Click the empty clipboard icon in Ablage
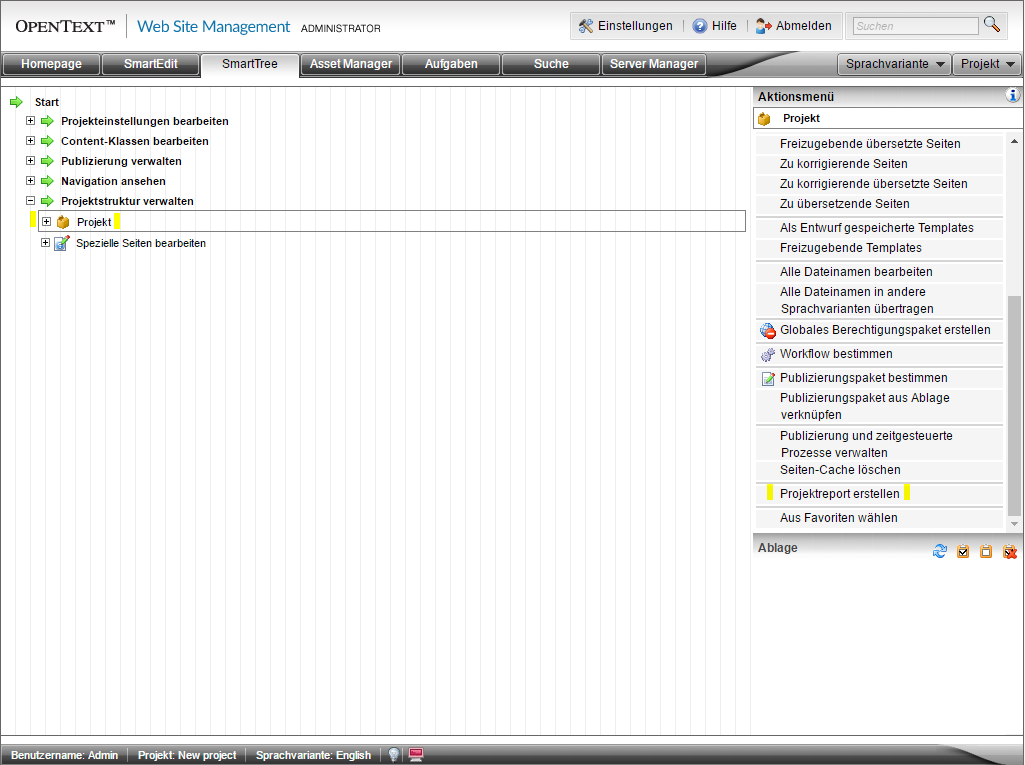This screenshot has width=1025, height=765. click(x=986, y=551)
